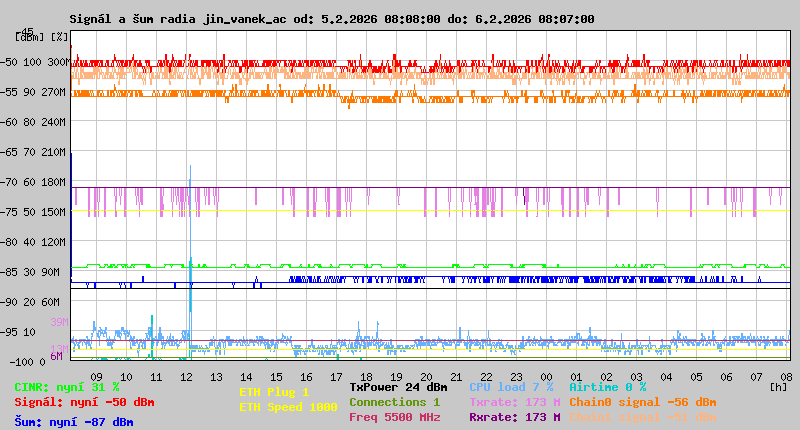Select the ETH Speed 1000 legend label
Viewport: 800px width, 430px height.
(288, 407)
